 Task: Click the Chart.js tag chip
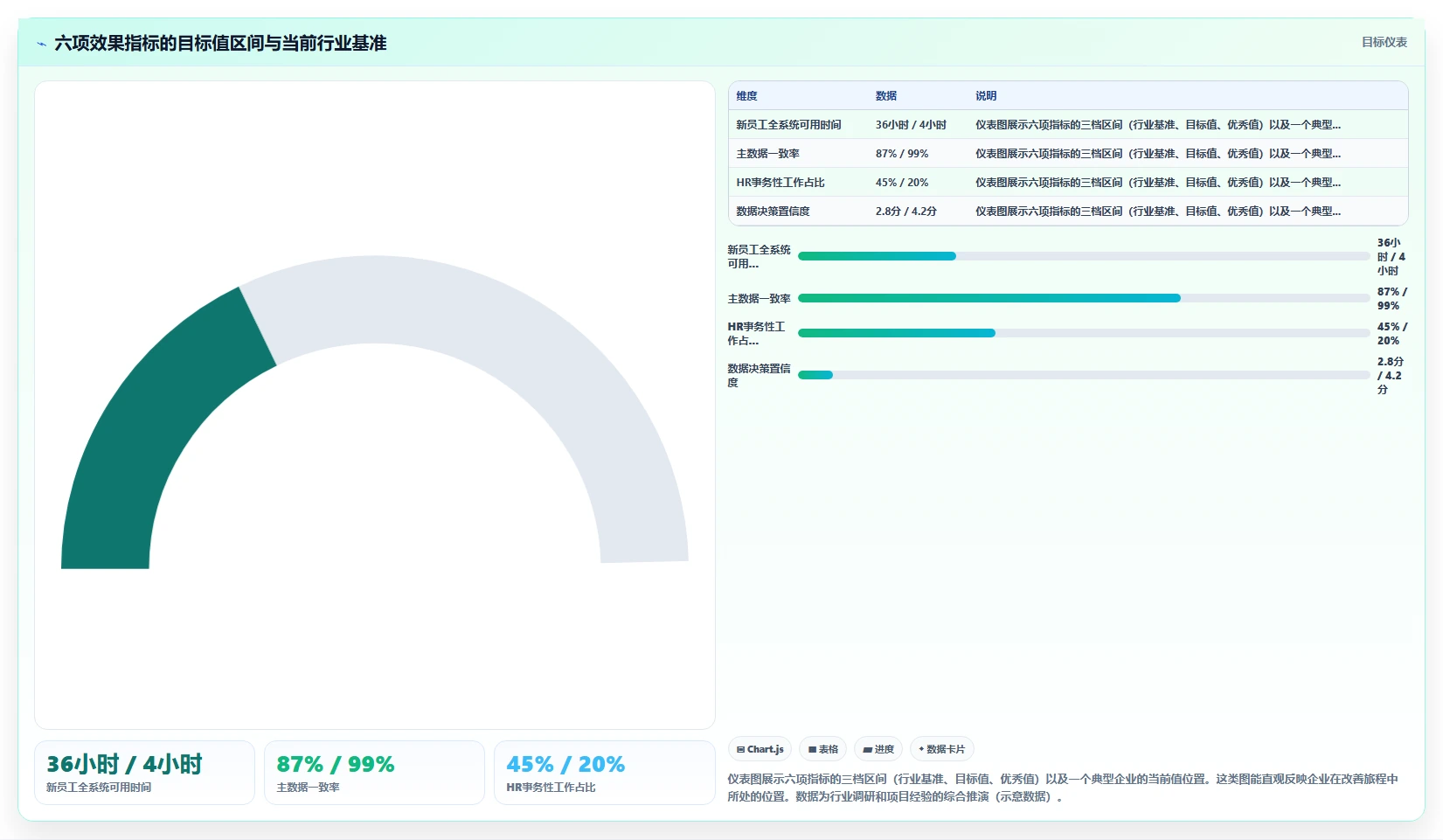click(760, 749)
